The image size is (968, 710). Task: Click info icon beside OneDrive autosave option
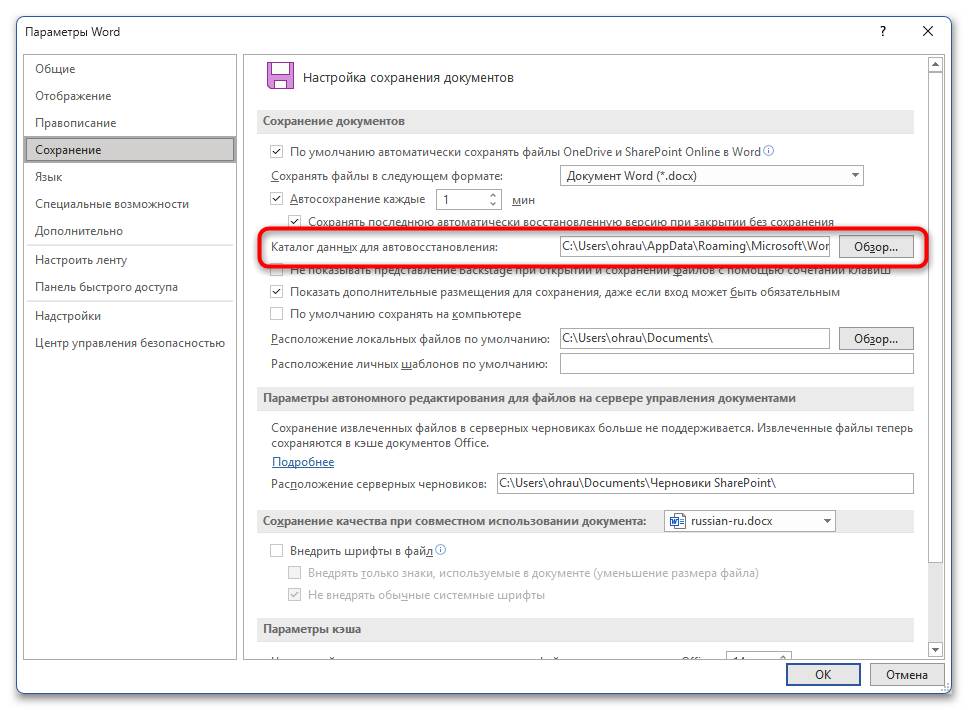click(x=769, y=152)
